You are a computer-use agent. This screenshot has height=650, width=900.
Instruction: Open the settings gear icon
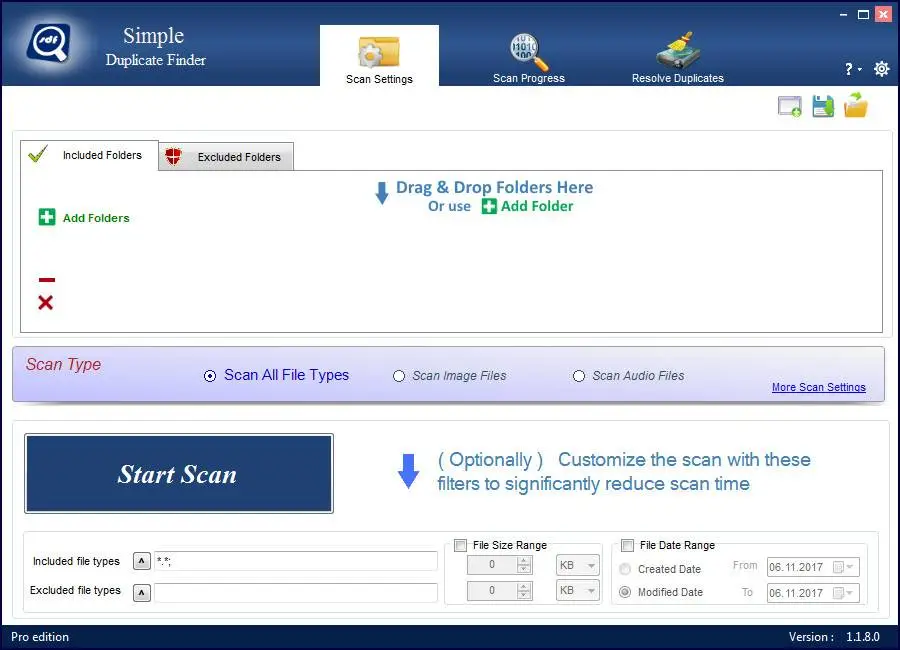[x=882, y=69]
